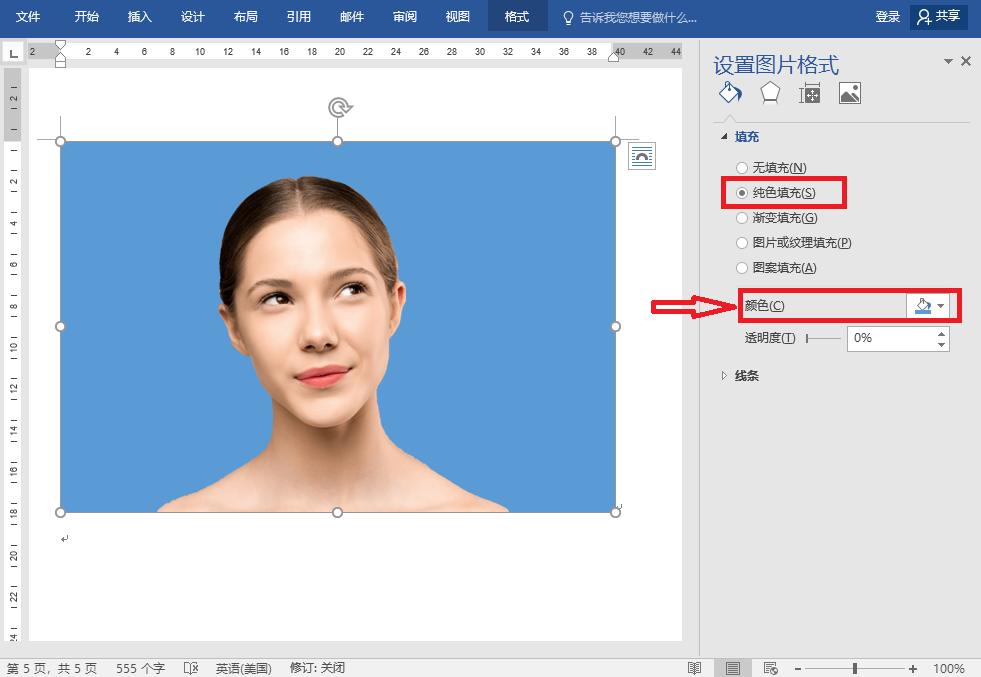
Task: Click the 透明度 transparency slider
Action: tap(823, 339)
